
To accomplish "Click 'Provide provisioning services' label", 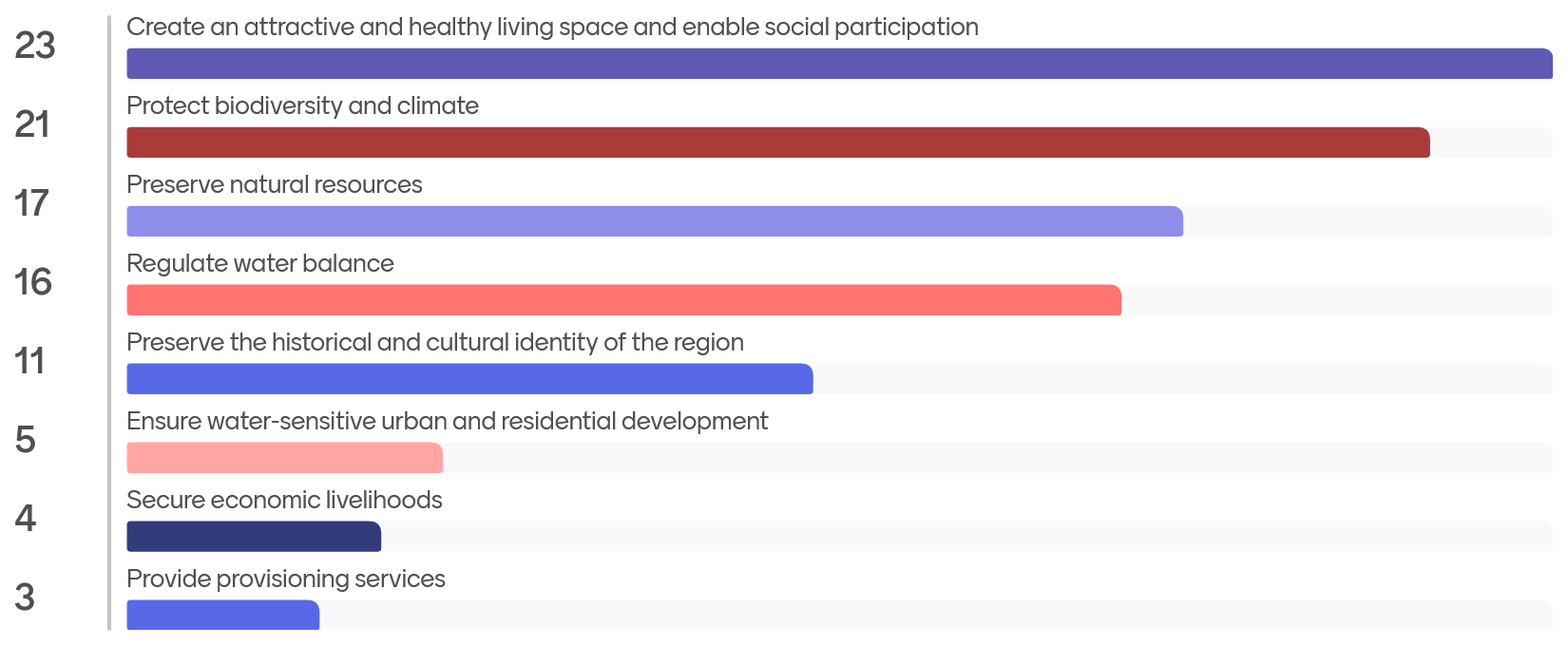I will pos(285,579).
